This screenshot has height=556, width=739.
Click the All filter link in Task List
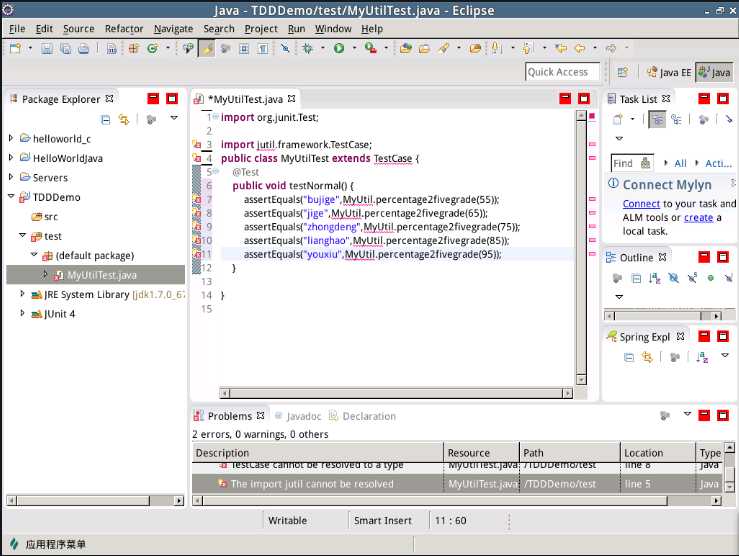coord(680,164)
